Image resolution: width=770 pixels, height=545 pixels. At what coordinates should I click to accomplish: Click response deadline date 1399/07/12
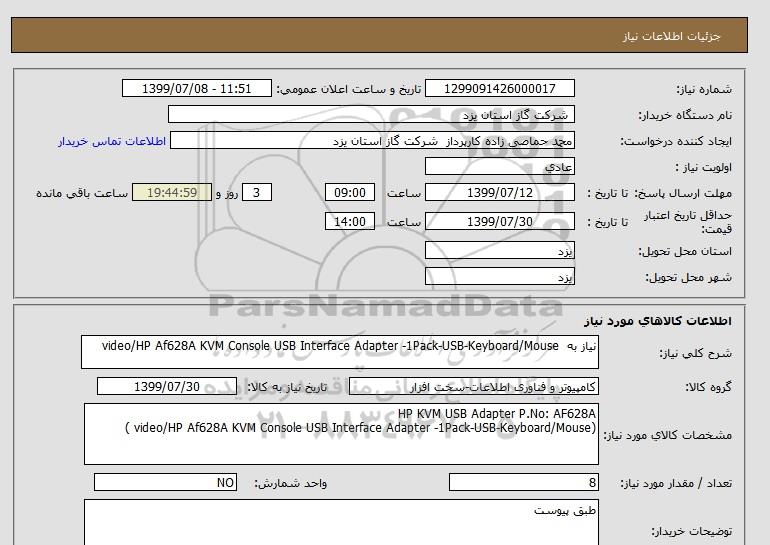[499, 192]
